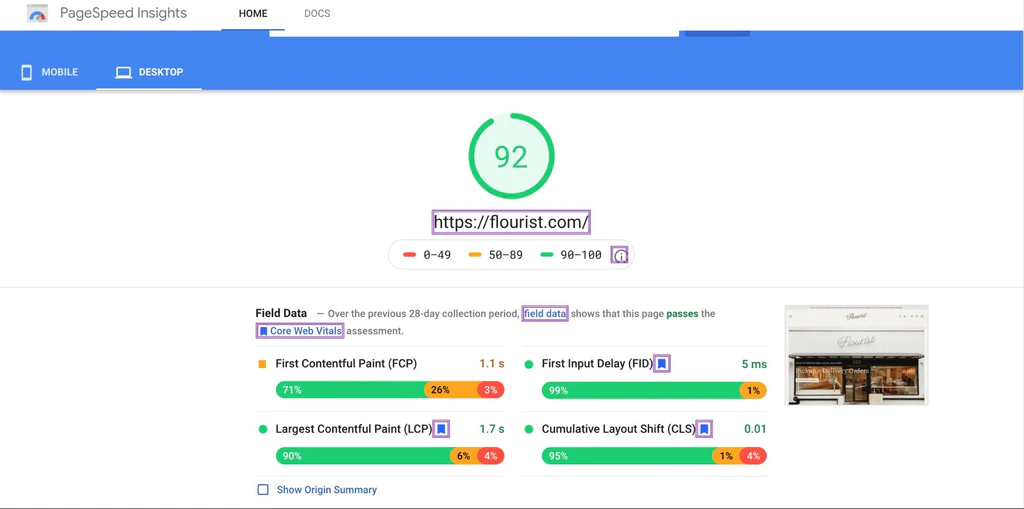Open the DOCS tab
This screenshot has width=1024, height=509.
(x=317, y=14)
